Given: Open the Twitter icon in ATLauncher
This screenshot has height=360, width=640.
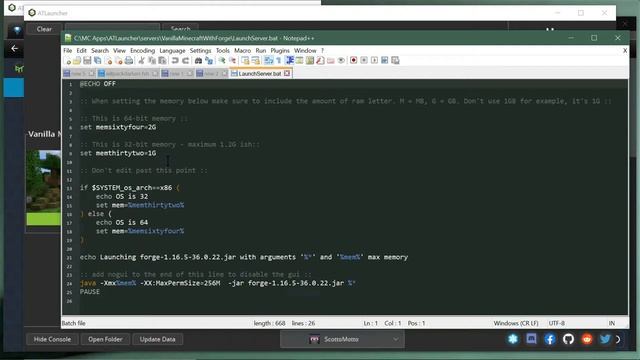Looking at the screenshot, I should tap(605, 339).
